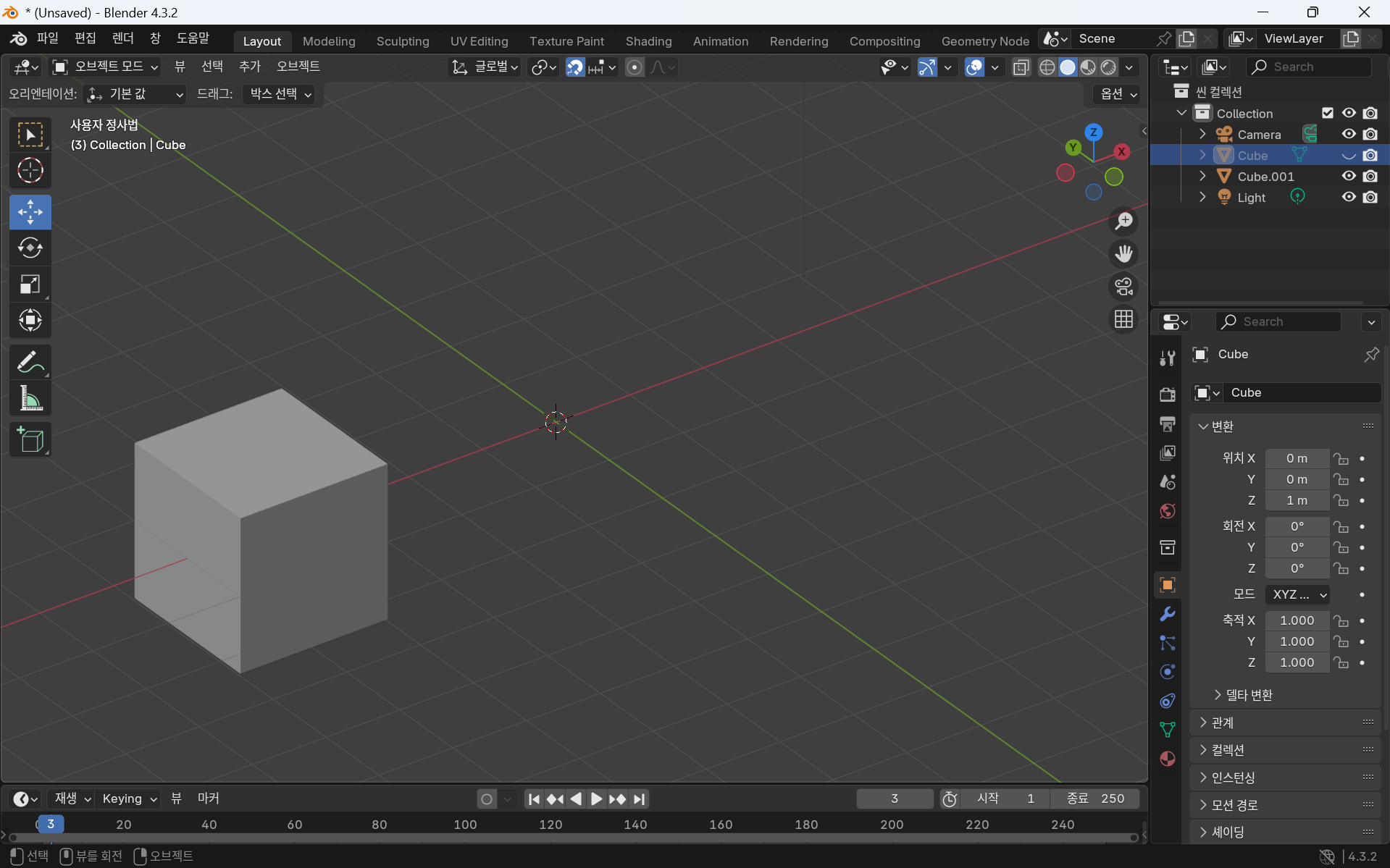Select the 3D Cursor tool
This screenshot has width=1390, height=868.
[x=30, y=171]
